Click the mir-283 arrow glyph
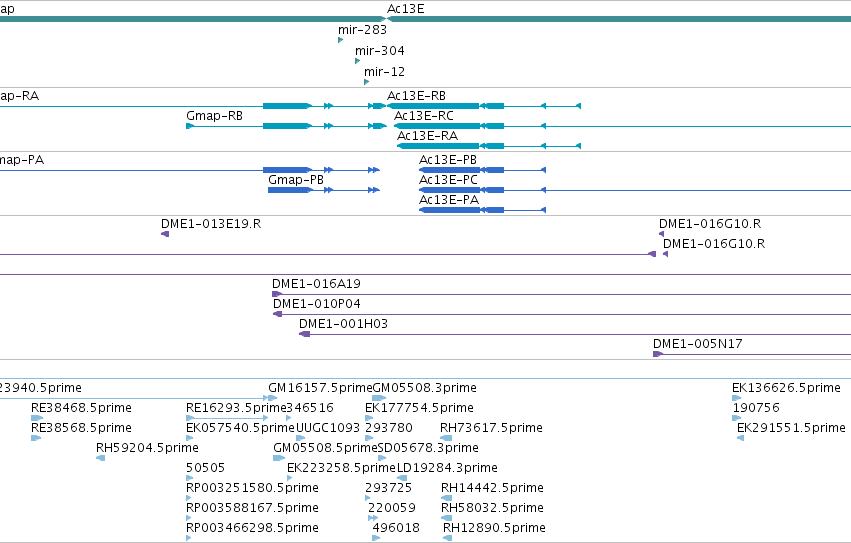This screenshot has height=543, width=851. 340,40
